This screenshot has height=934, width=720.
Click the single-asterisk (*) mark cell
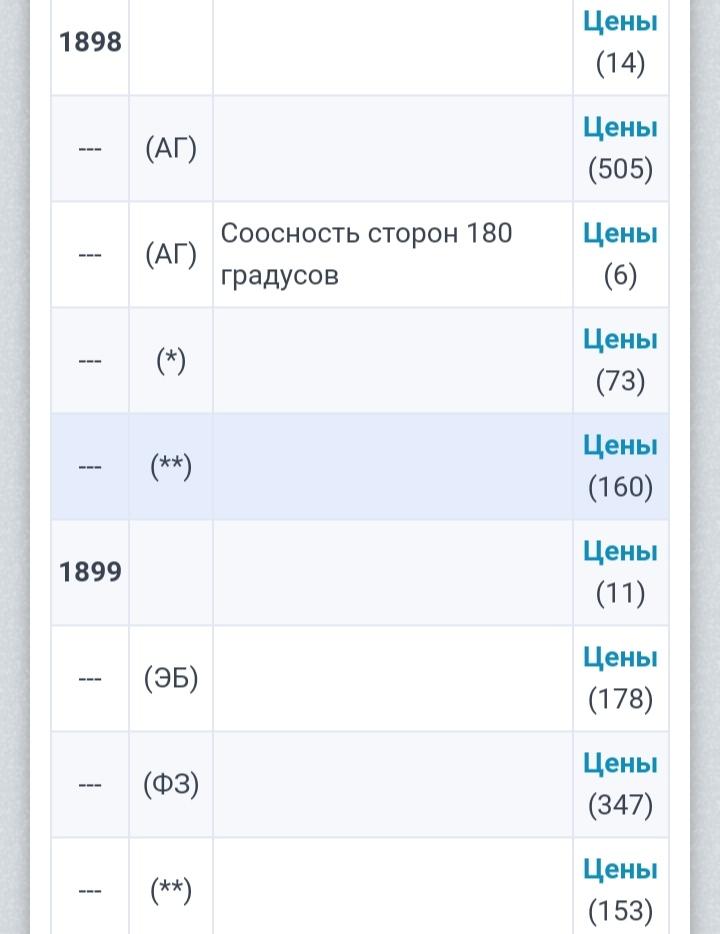pos(171,360)
